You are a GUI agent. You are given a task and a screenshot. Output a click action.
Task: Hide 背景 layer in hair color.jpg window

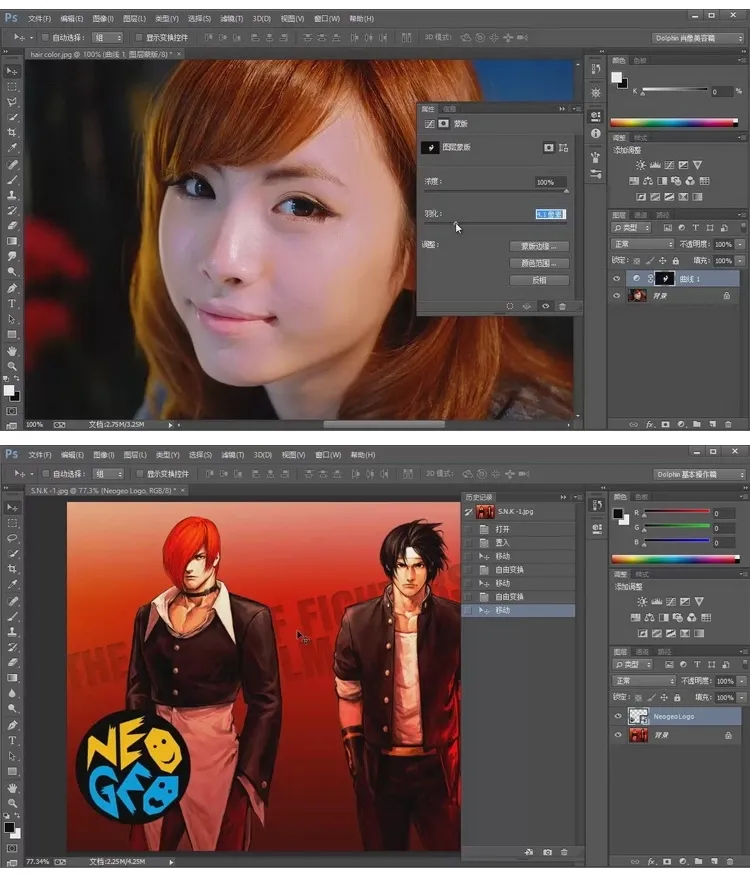[617, 295]
